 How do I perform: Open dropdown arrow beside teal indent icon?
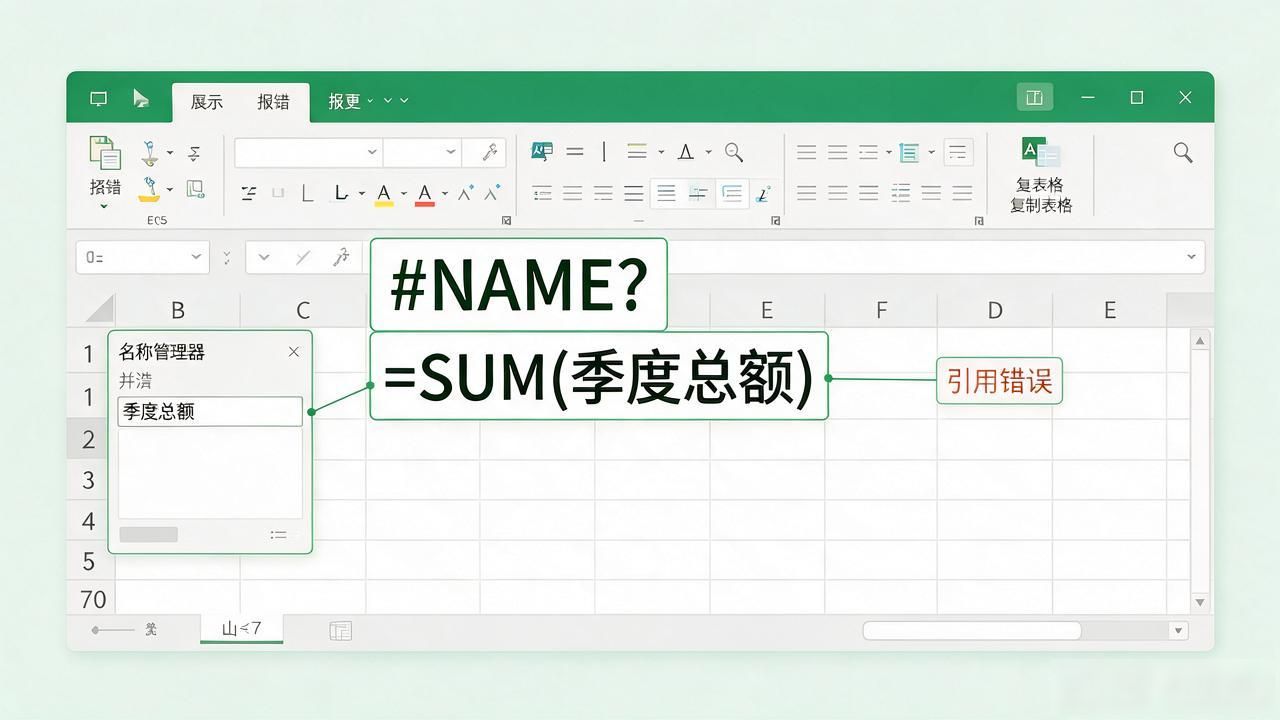931,152
